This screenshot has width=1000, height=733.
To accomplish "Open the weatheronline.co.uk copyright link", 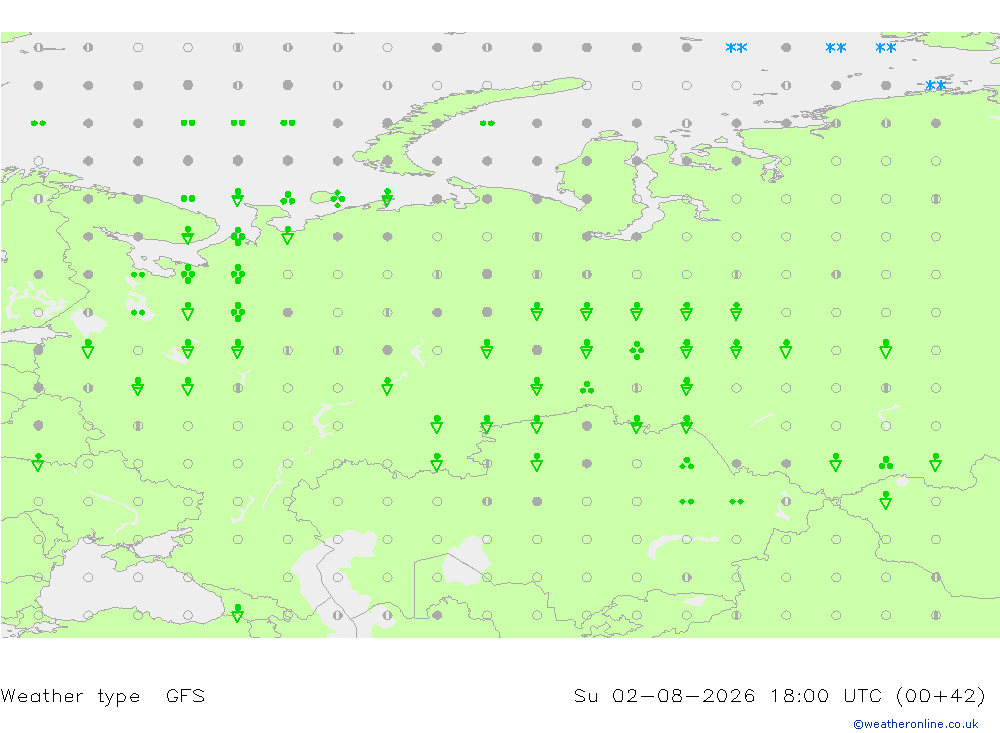I will click(x=916, y=724).
